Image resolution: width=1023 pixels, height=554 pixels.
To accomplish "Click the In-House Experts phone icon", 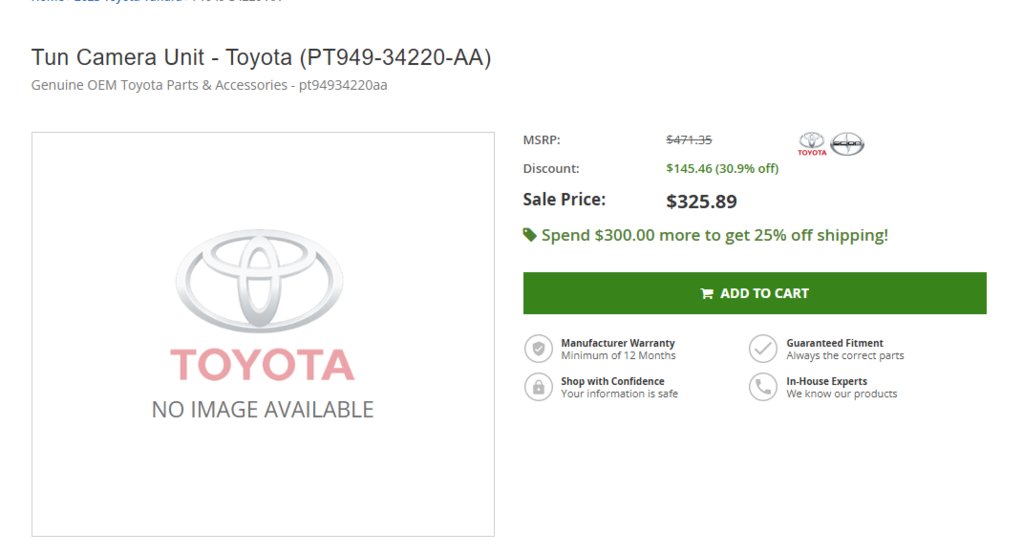I will (763, 387).
